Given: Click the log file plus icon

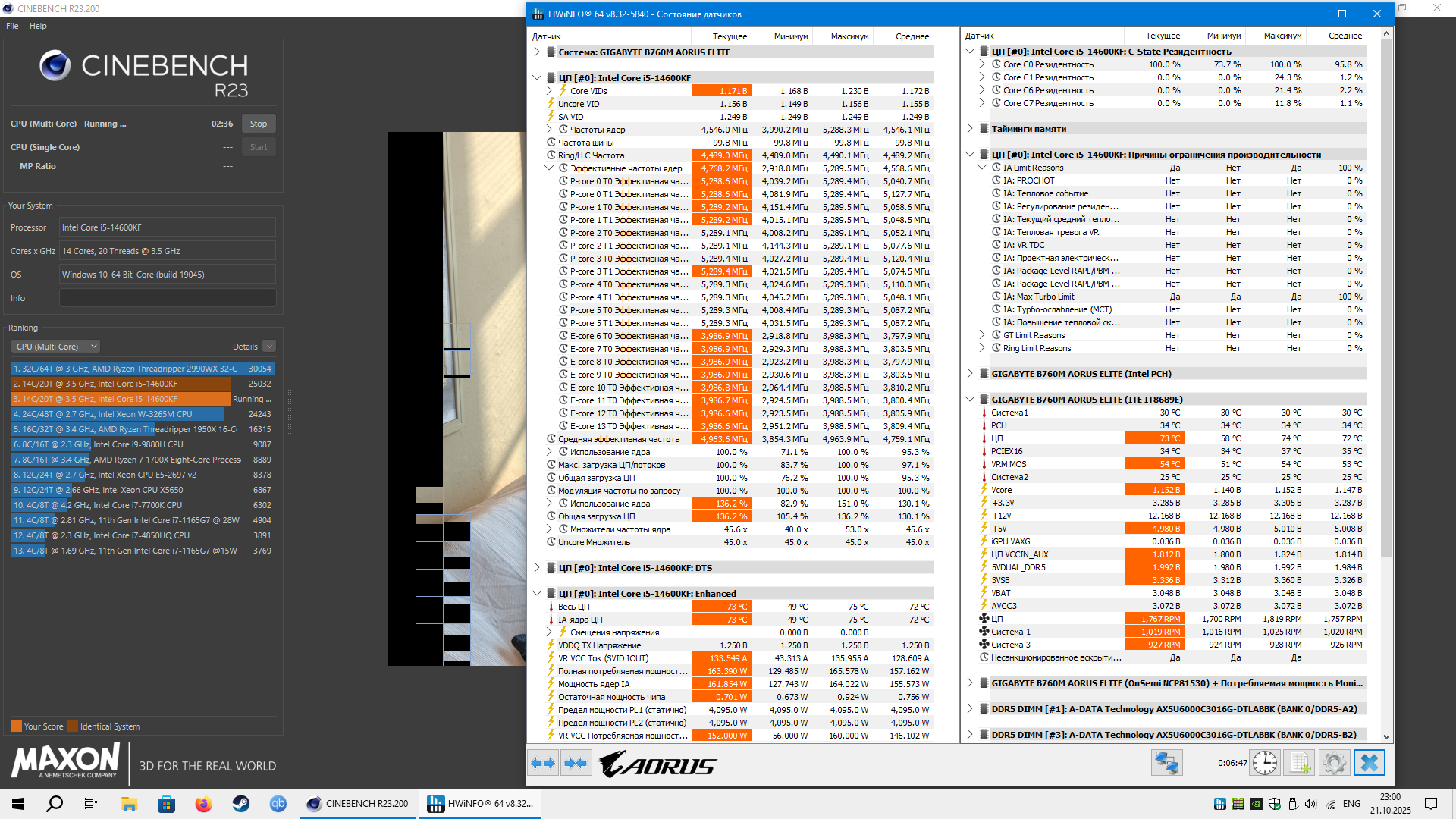Looking at the screenshot, I should [1300, 763].
